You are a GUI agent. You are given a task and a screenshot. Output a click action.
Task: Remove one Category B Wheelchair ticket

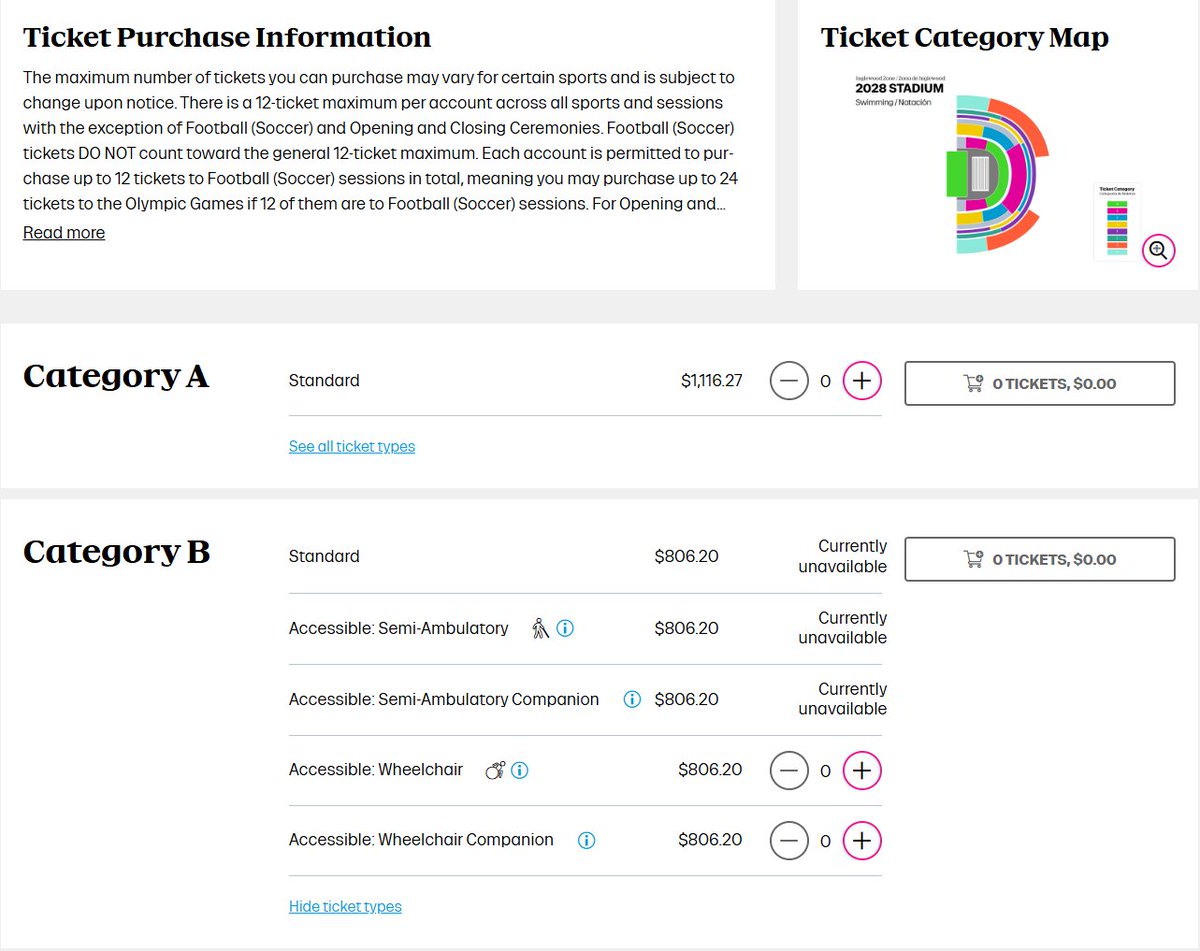click(x=789, y=771)
